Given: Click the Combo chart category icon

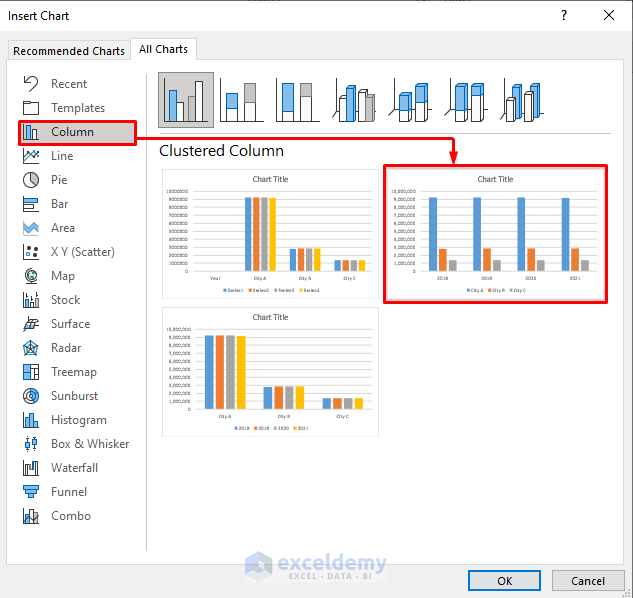Looking at the screenshot, I should click(x=31, y=516).
